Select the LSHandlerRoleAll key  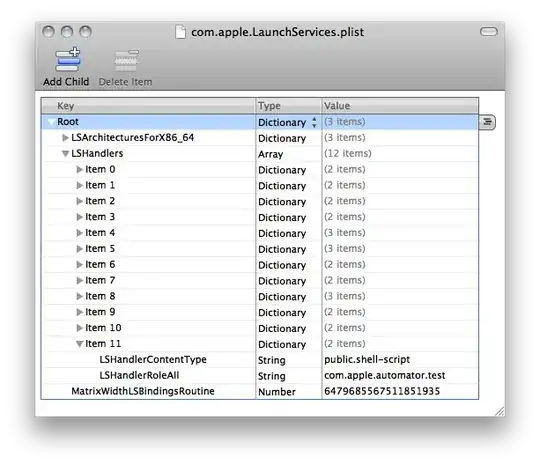point(139,375)
